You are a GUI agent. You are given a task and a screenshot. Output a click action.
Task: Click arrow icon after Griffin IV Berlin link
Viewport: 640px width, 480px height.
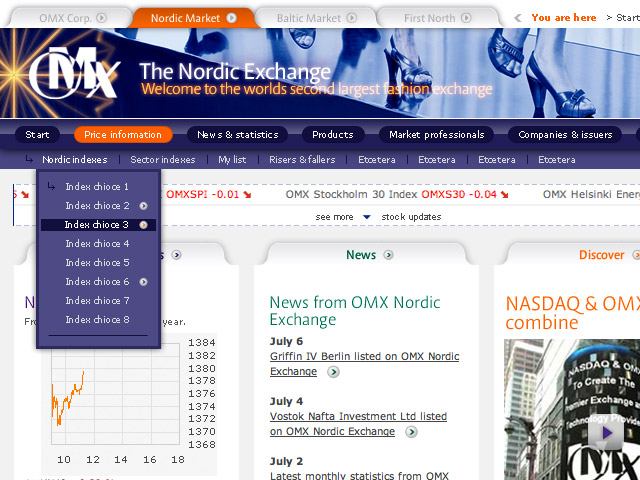(333, 372)
